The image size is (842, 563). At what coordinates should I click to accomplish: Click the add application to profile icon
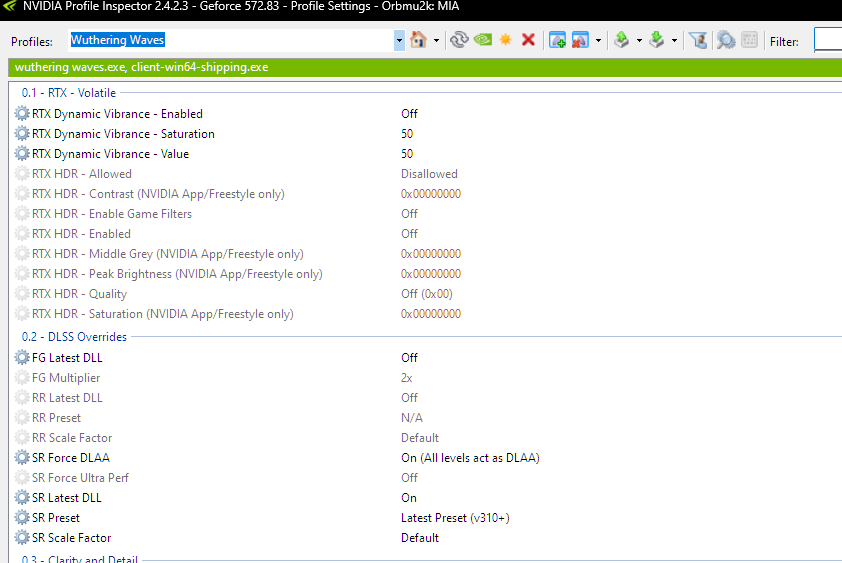click(x=557, y=40)
